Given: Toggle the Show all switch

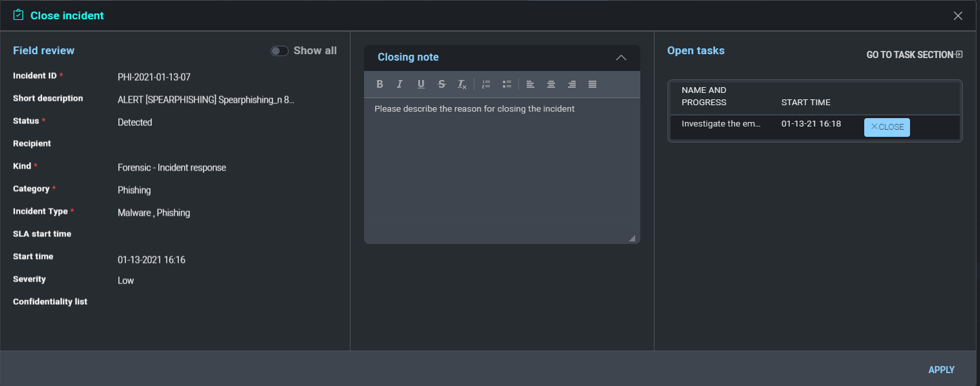Looking at the screenshot, I should click(x=279, y=51).
